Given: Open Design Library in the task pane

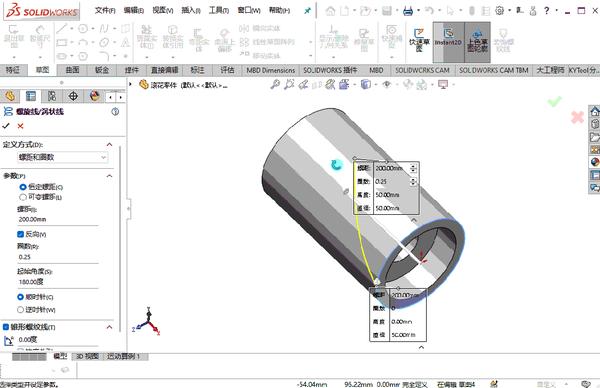Looking at the screenshot, I should tap(595, 124).
